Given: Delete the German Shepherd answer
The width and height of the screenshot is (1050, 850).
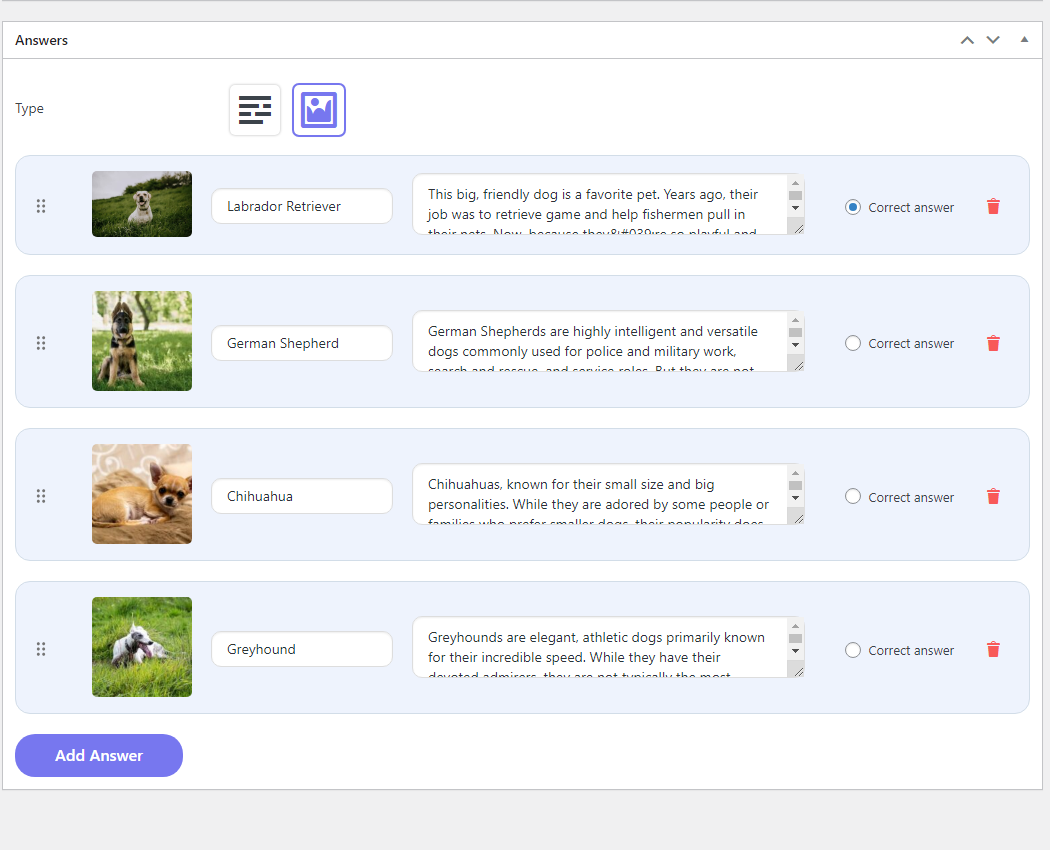Looking at the screenshot, I should pos(993,343).
